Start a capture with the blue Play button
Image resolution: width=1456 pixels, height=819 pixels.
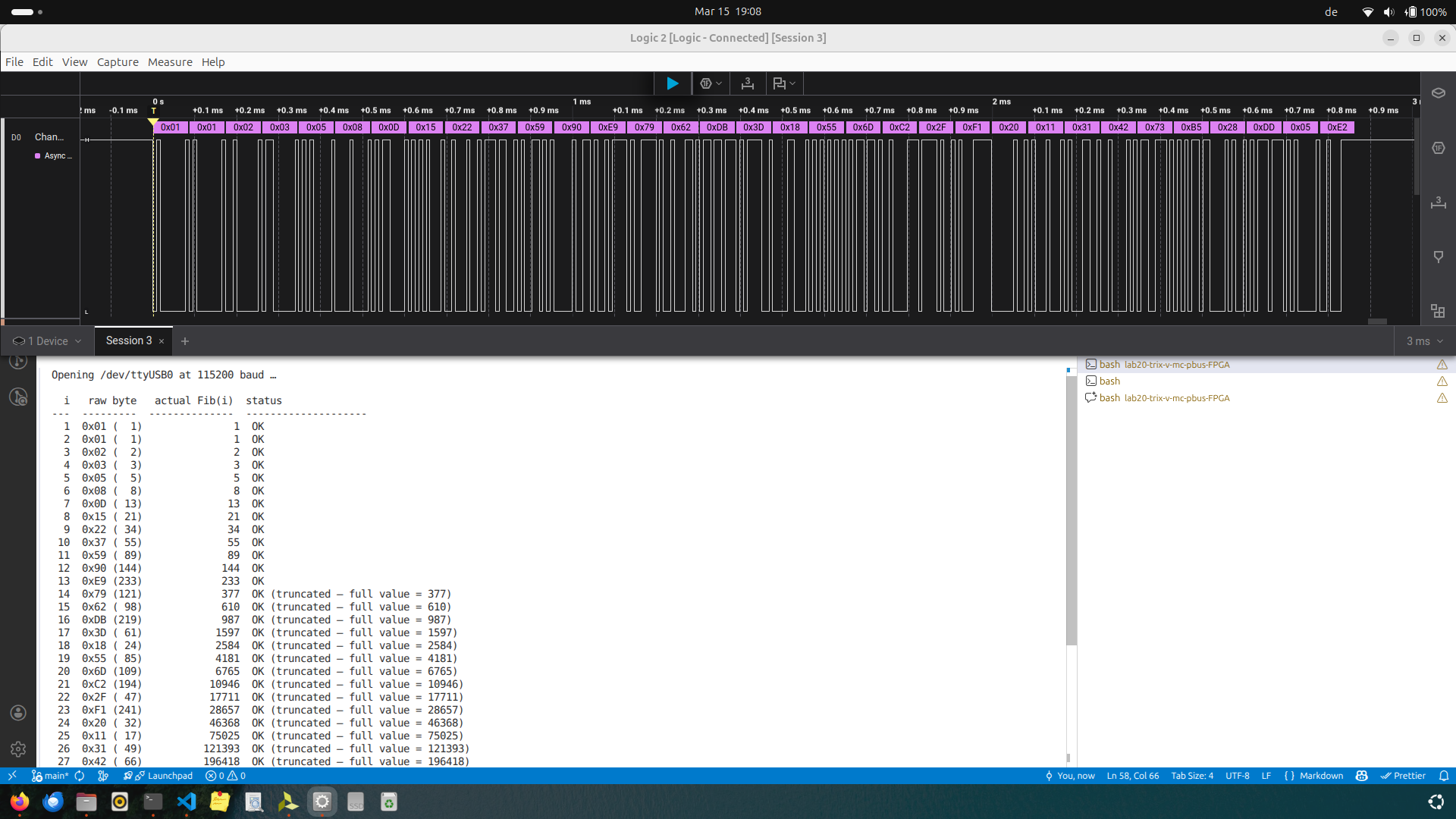point(672,83)
